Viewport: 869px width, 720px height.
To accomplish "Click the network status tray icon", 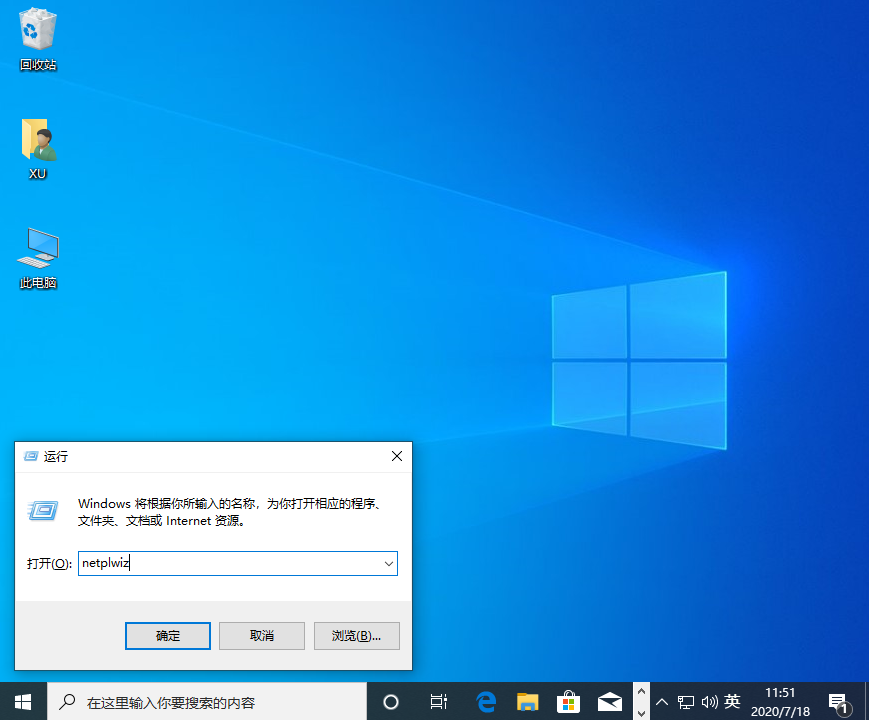I will tap(687, 701).
